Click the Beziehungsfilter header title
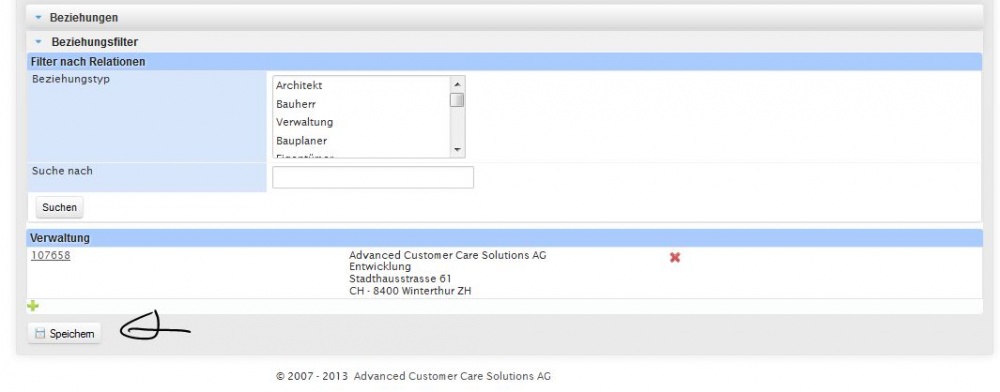 coord(94,42)
